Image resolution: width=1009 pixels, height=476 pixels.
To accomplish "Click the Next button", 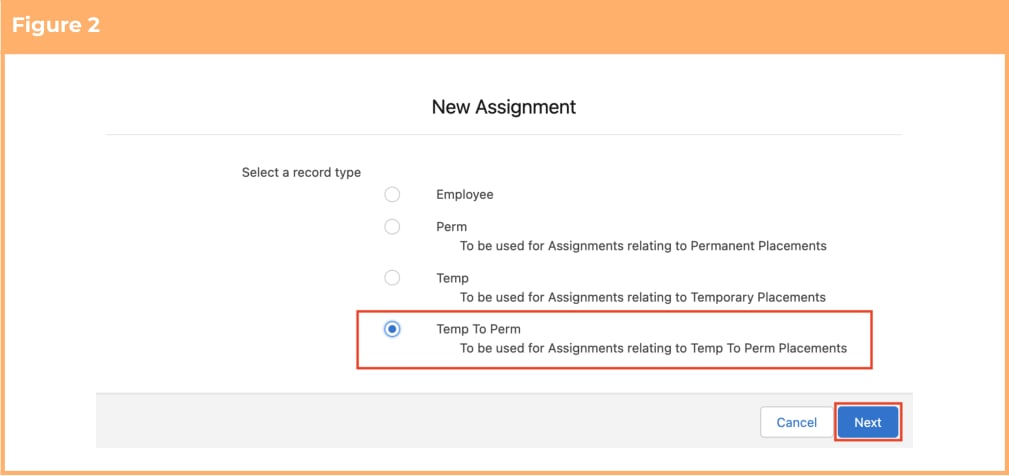I will pos(867,423).
